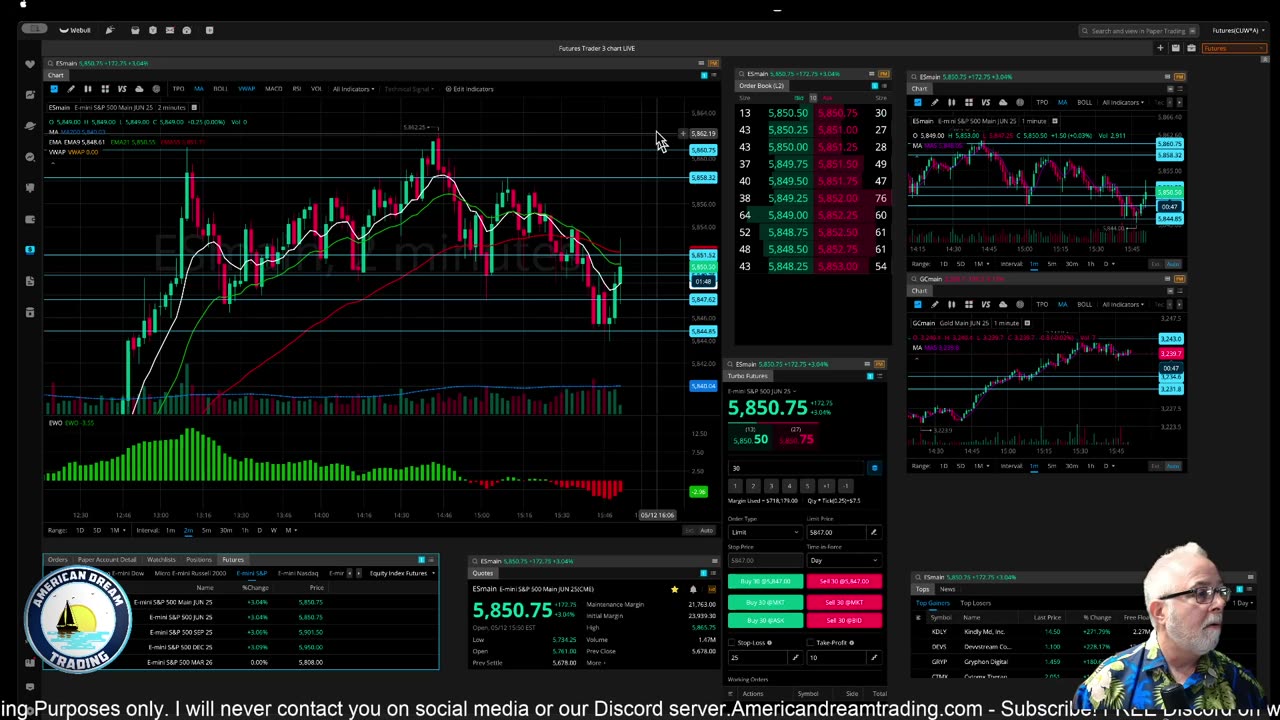Click the pencil icon beside Take-Profit value
The height and width of the screenshot is (720, 1280).
click(873, 657)
